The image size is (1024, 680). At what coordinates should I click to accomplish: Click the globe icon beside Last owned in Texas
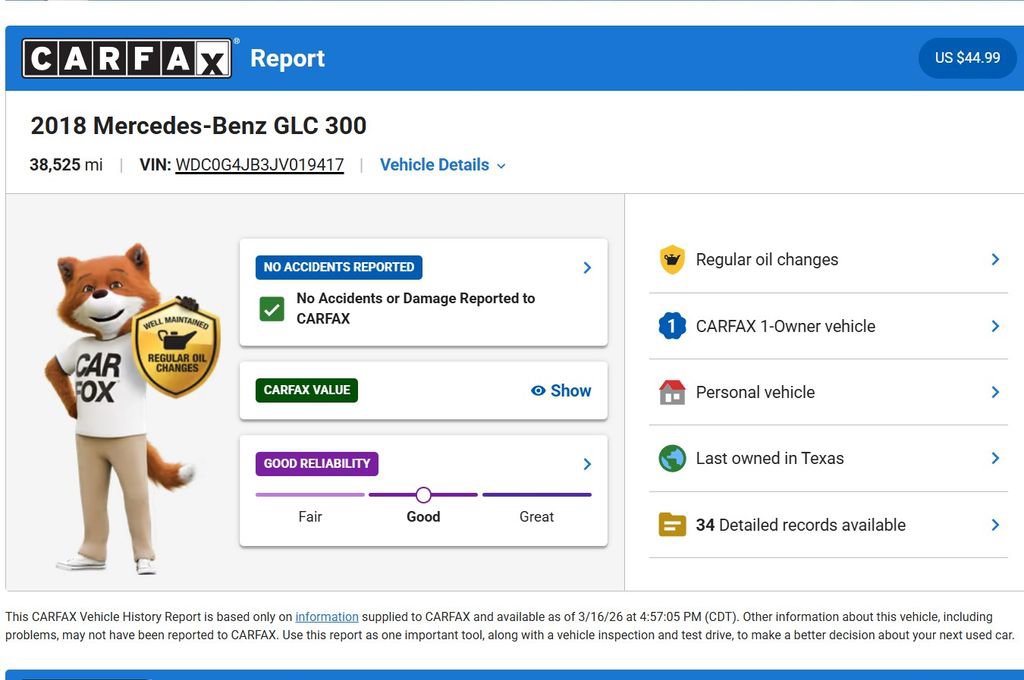click(672, 457)
